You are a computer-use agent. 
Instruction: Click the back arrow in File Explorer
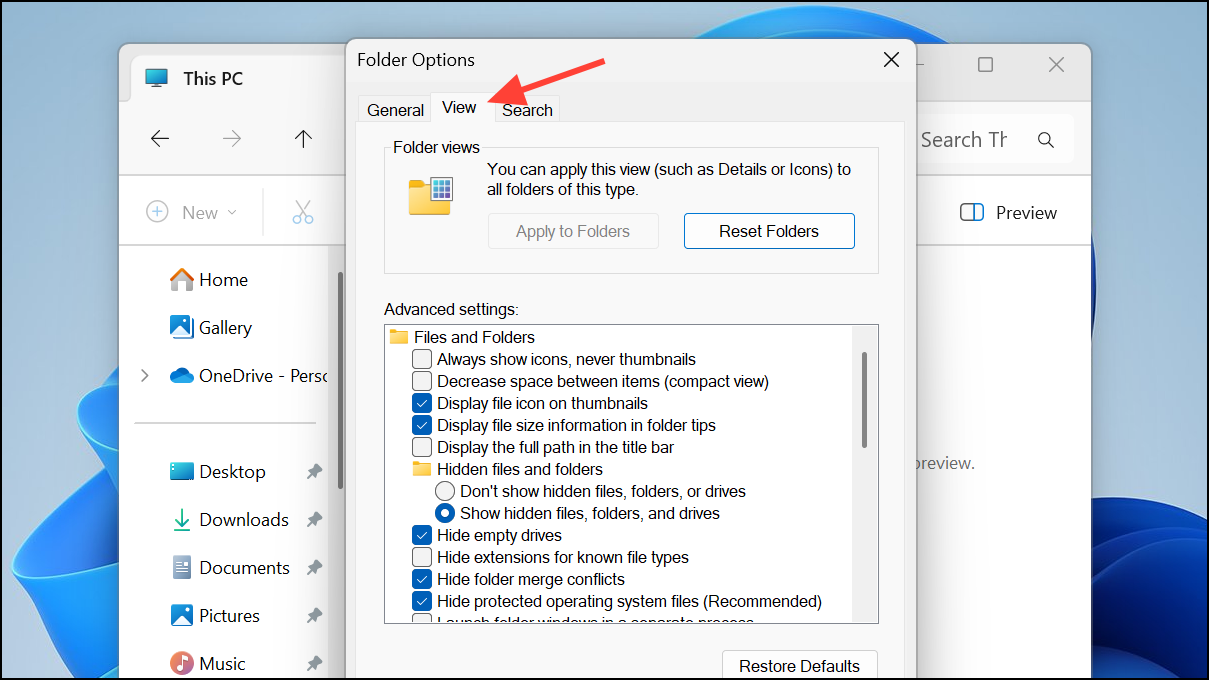point(160,139)
